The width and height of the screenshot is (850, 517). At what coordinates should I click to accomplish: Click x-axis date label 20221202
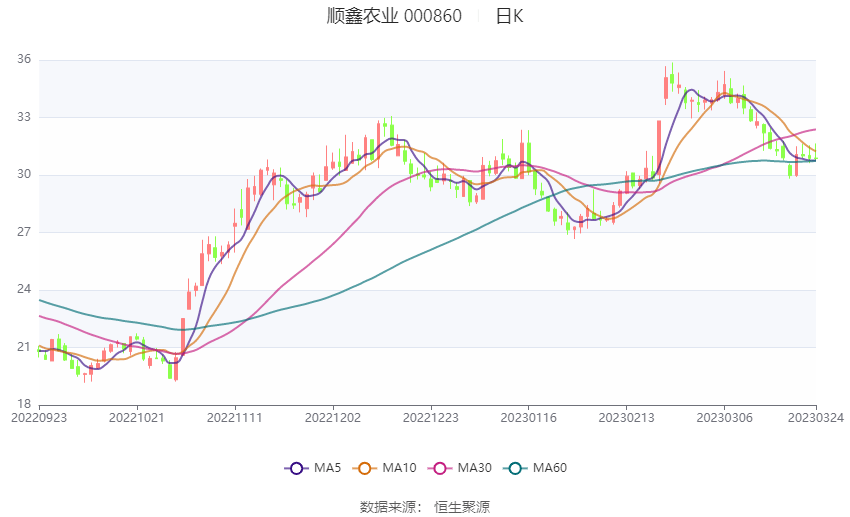click(333, 418)
